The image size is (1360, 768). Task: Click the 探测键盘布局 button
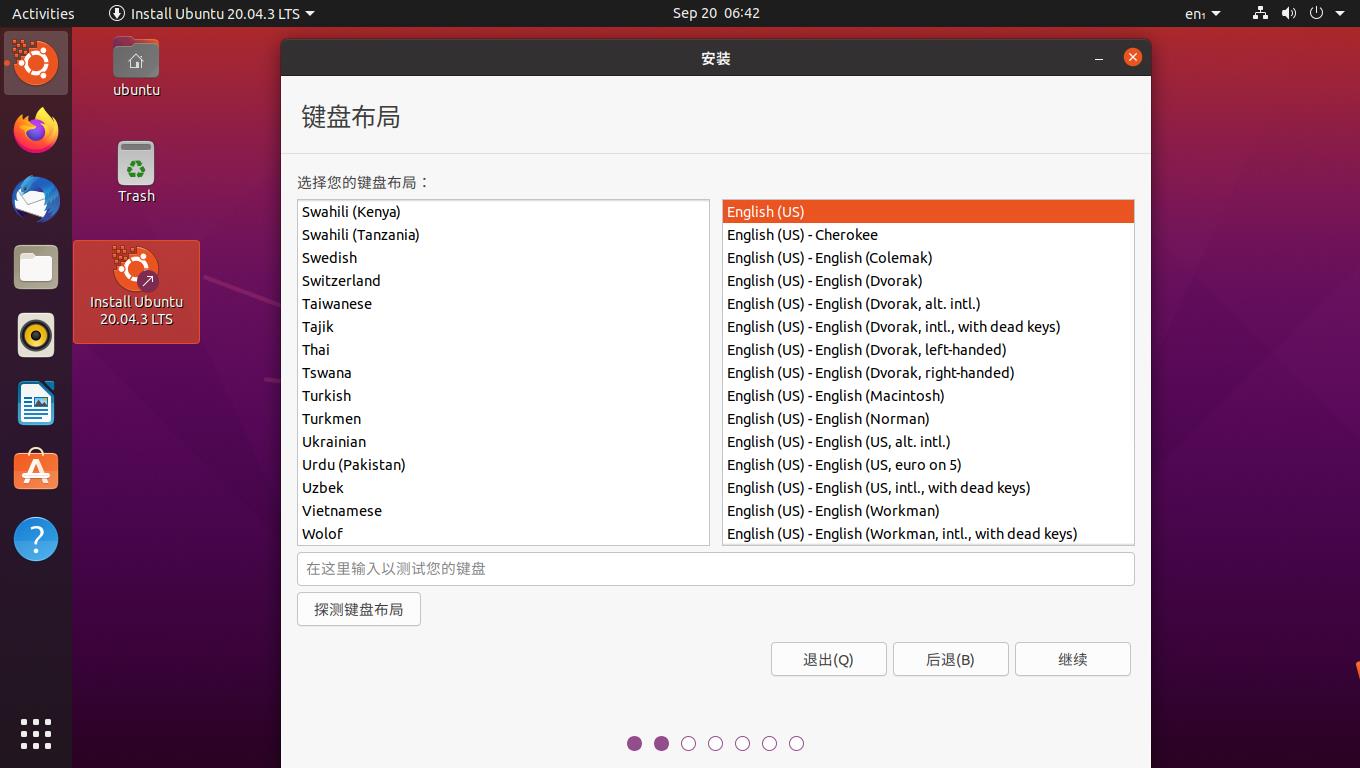tap(359, 609)
